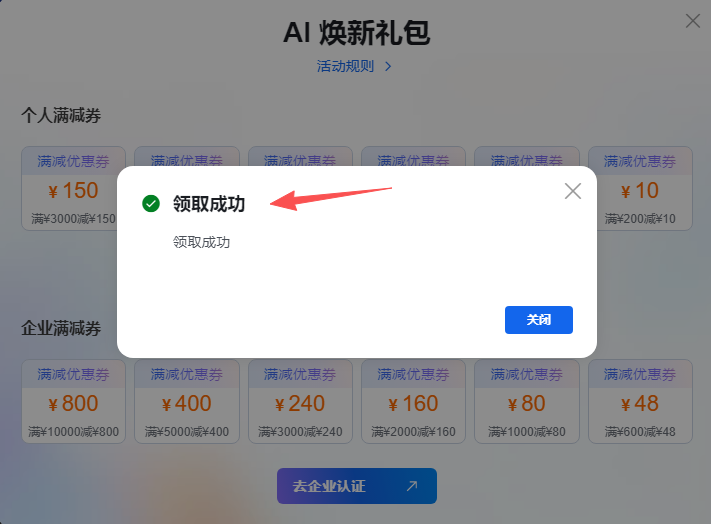Click the arrow icon on 去企业认证

pos(412,486)
